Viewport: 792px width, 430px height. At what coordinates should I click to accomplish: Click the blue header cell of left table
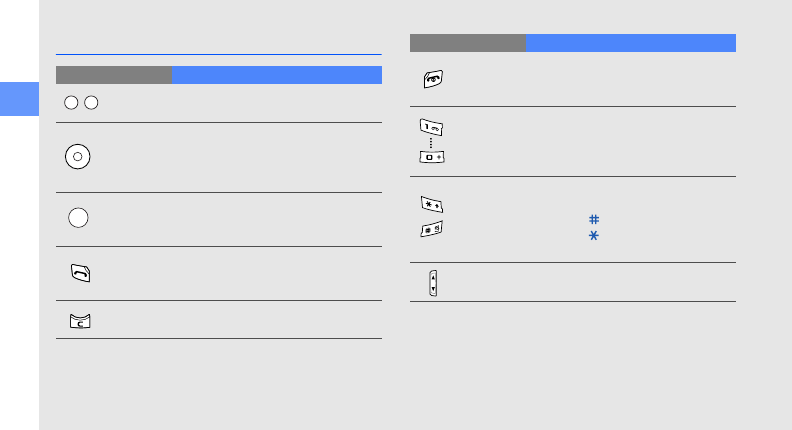277,75
